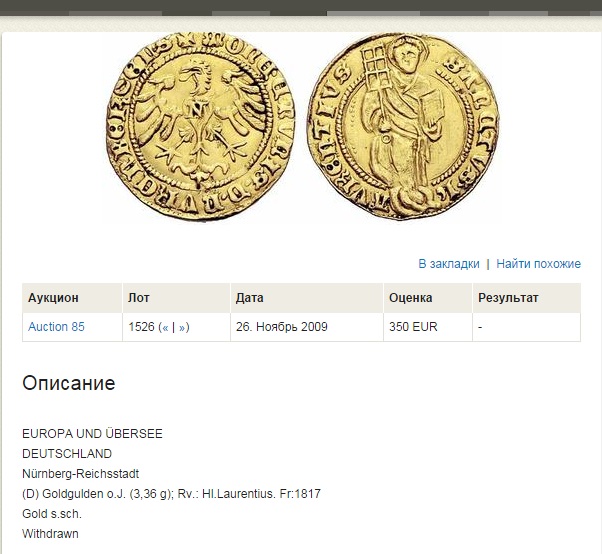Go to the next lot with »
The width and height of the screenshot is (602, 554).
point(182,327)
